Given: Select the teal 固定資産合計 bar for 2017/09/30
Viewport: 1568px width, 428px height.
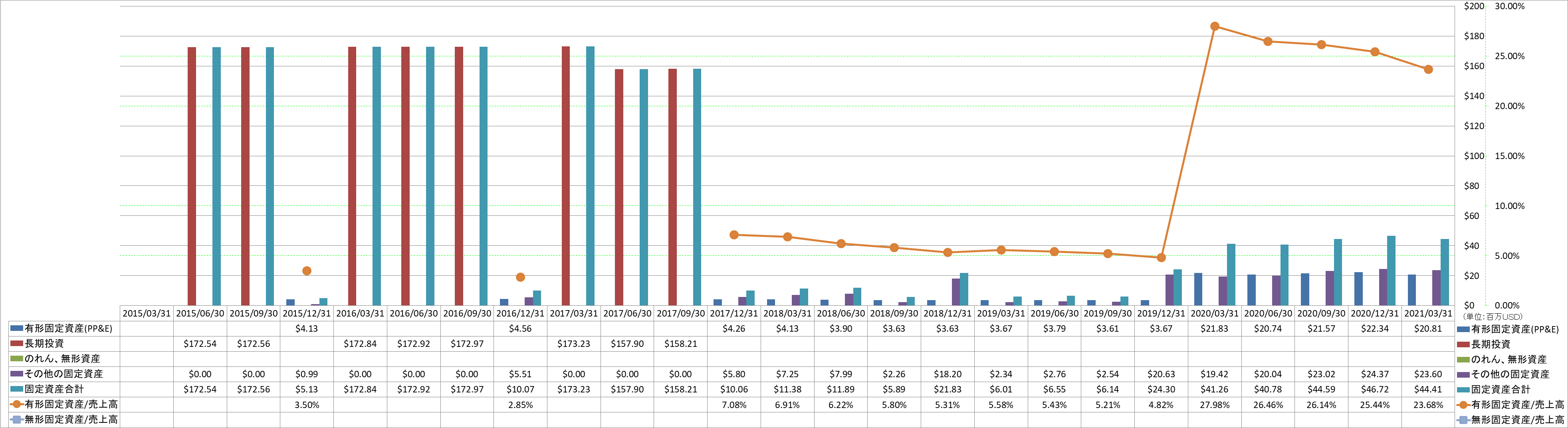Looking at the screenshot, I should pos(697,187).
